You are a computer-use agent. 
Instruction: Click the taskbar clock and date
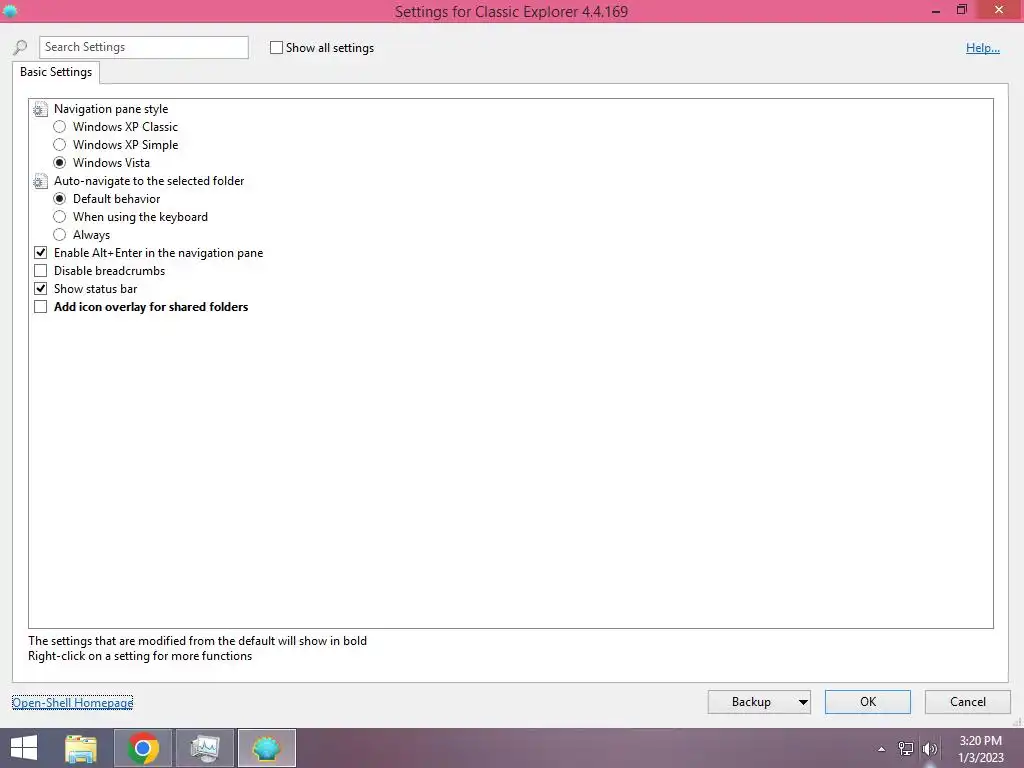[981, 749]
